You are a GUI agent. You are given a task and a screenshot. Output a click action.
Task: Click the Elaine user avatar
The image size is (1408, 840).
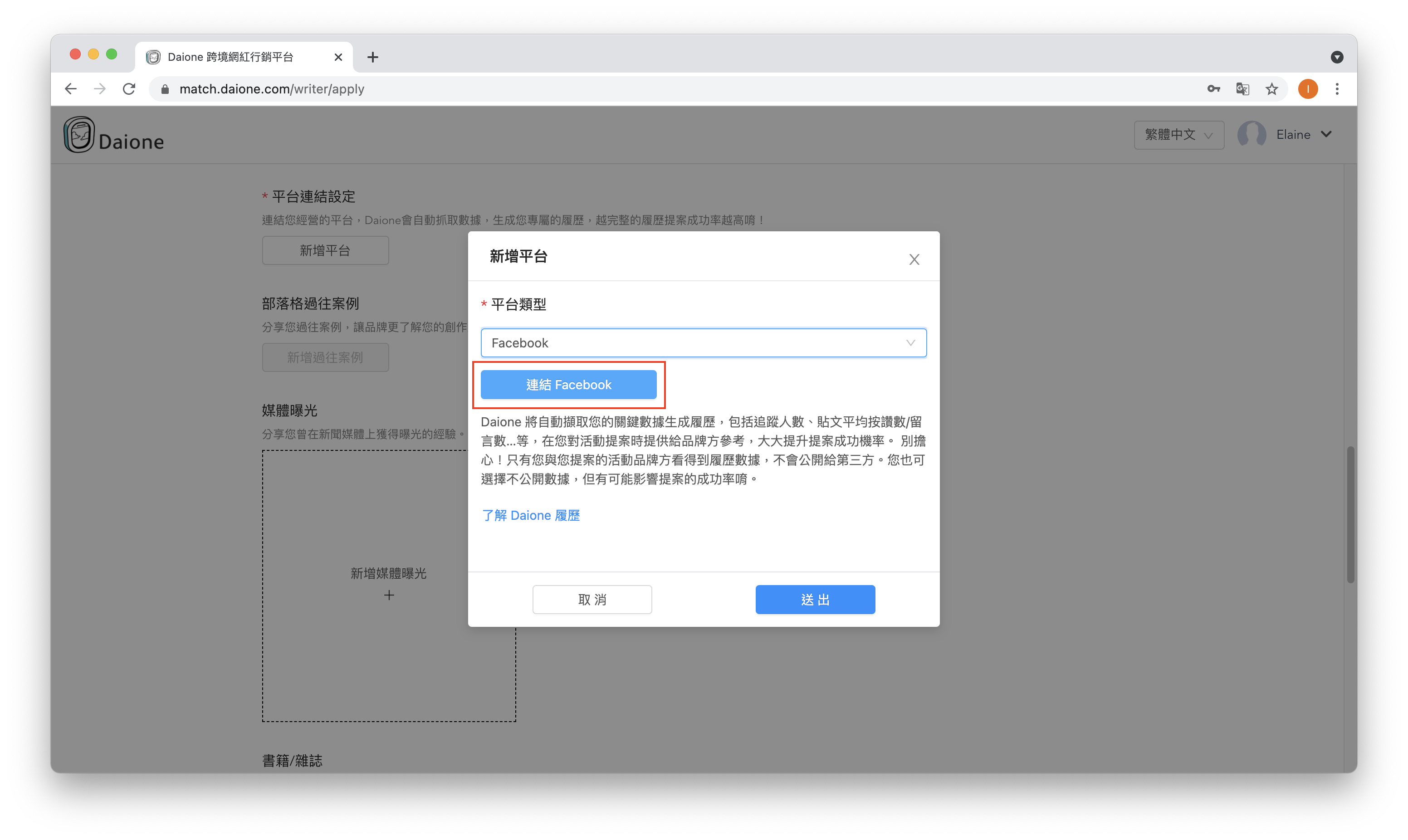(x=1251, y=135)
